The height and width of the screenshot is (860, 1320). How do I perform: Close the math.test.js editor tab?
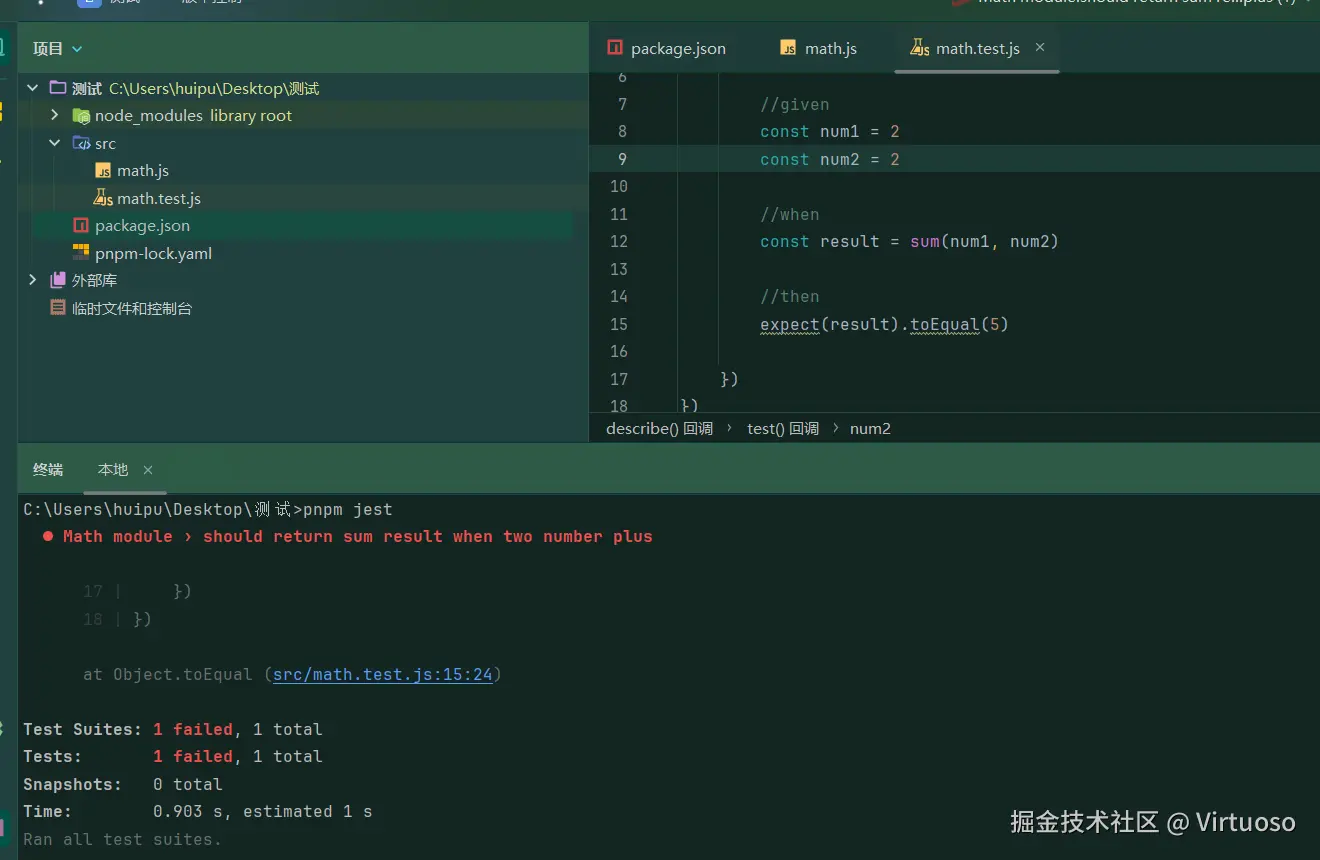tap(1040, 47)
